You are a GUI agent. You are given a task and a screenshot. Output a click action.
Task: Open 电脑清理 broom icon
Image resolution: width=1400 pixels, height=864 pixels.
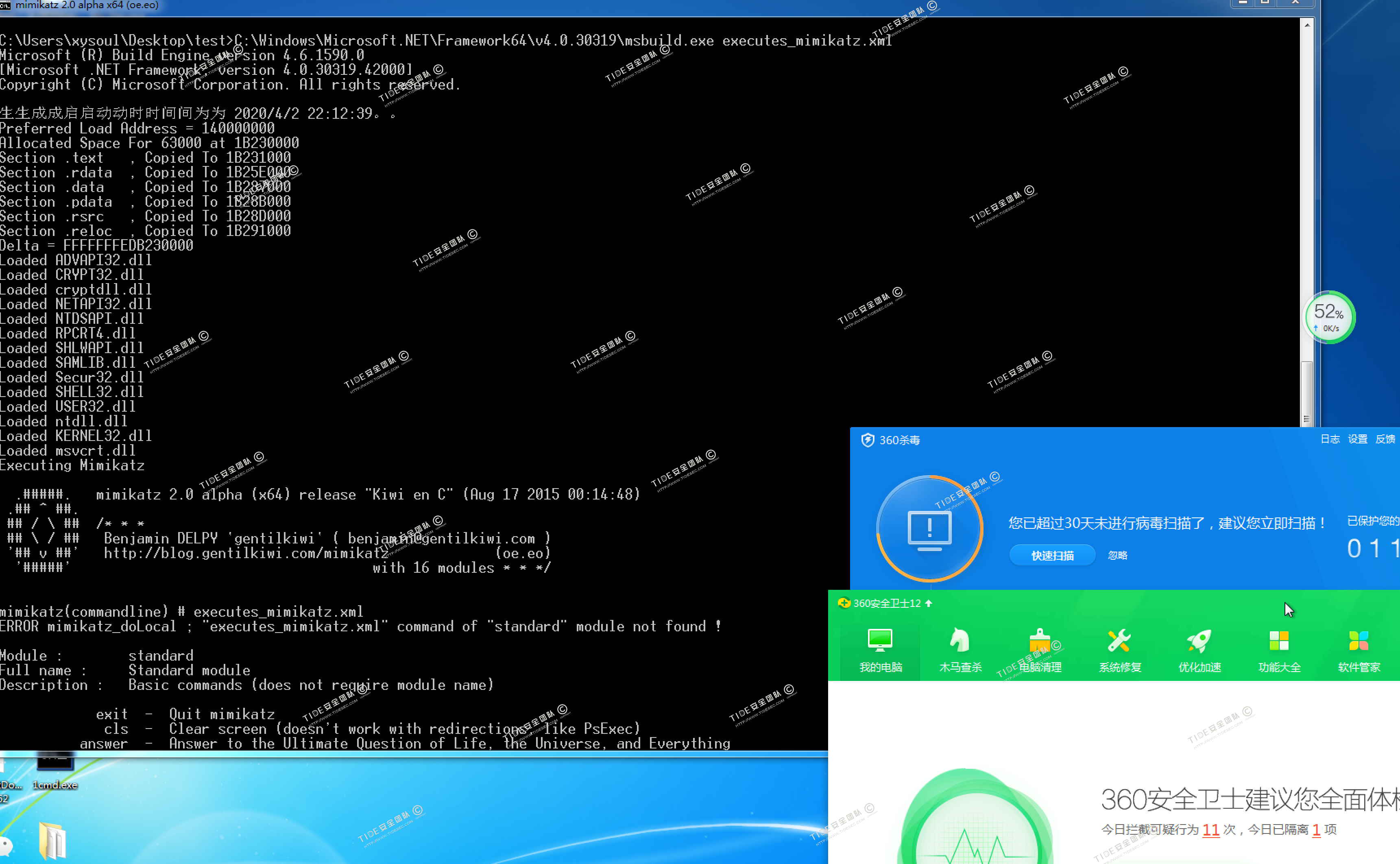[x=1040, y=641]
